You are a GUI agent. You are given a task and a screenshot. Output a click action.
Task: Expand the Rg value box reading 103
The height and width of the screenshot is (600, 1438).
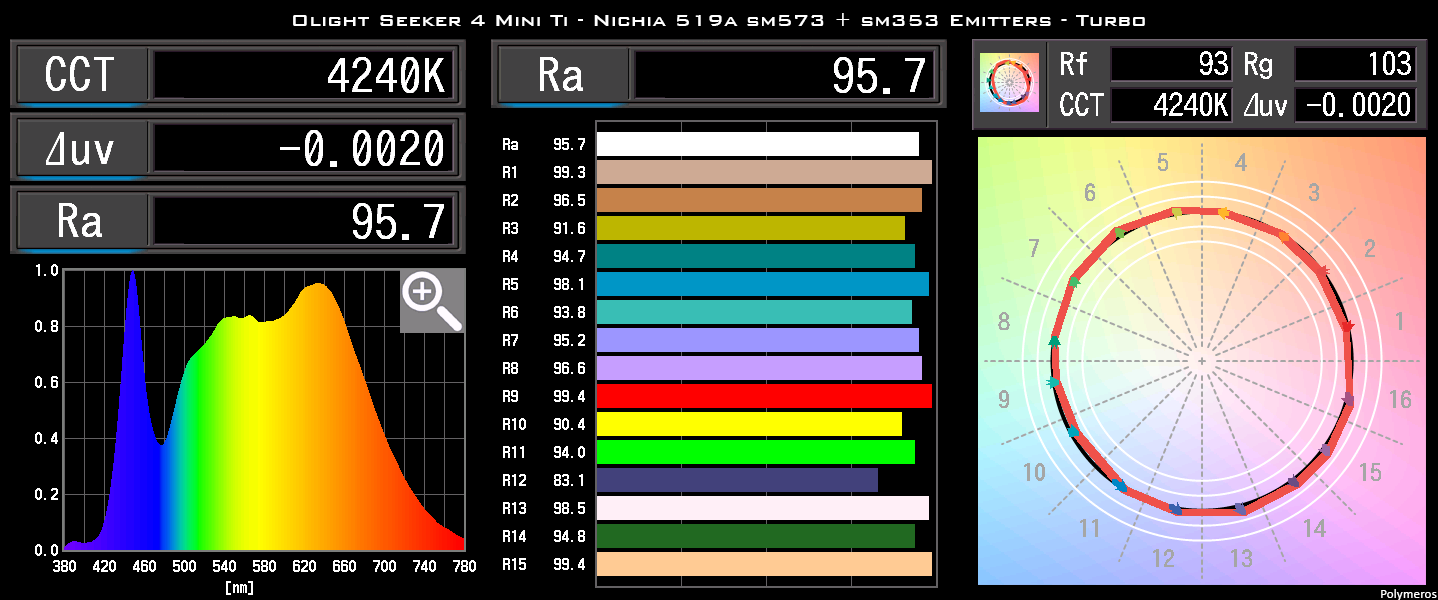point(1357,64)
